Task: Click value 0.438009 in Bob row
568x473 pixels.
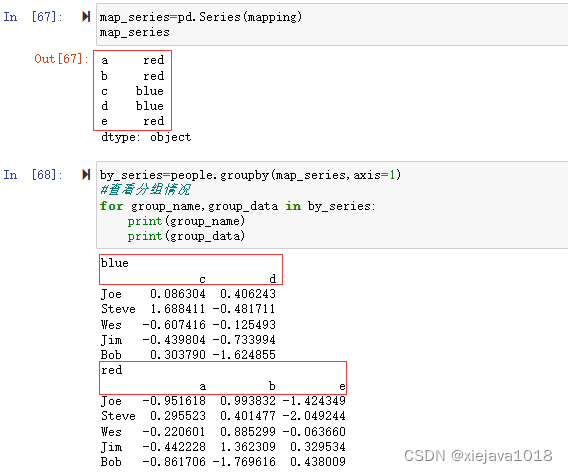Action: coord(318,462)
